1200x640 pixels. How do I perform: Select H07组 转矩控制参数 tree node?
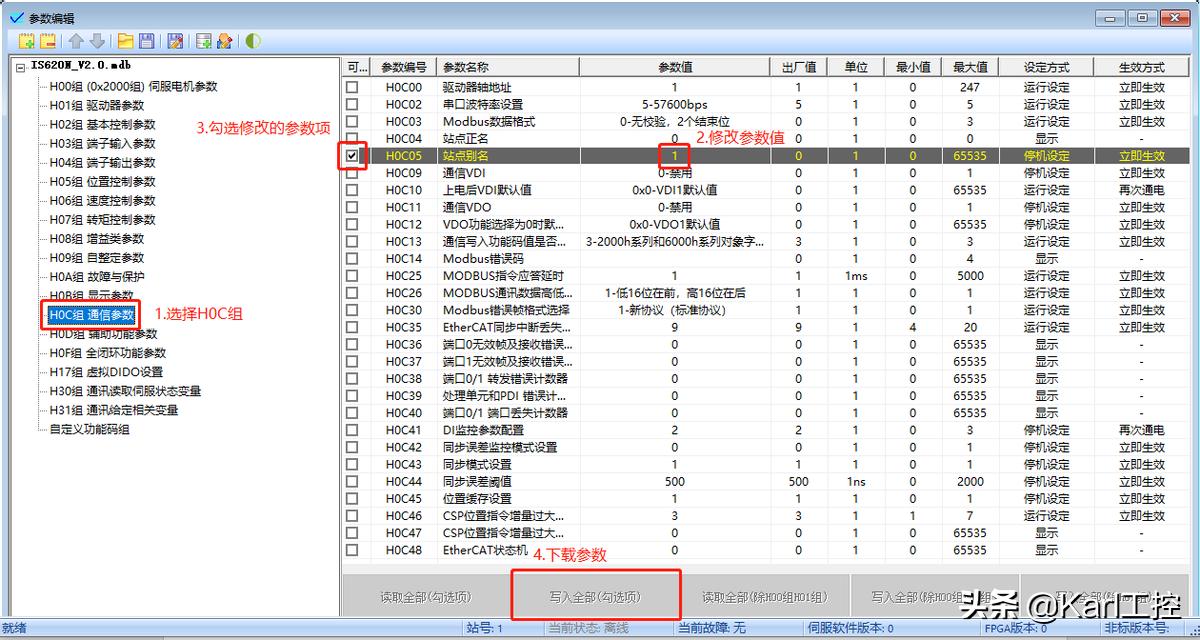pos(103,219)
